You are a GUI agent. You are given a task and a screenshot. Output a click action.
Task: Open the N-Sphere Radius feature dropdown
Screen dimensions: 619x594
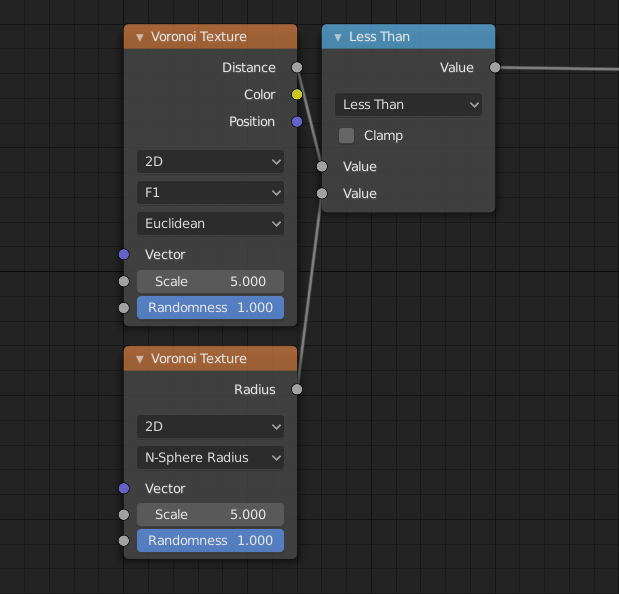[210, 457]
